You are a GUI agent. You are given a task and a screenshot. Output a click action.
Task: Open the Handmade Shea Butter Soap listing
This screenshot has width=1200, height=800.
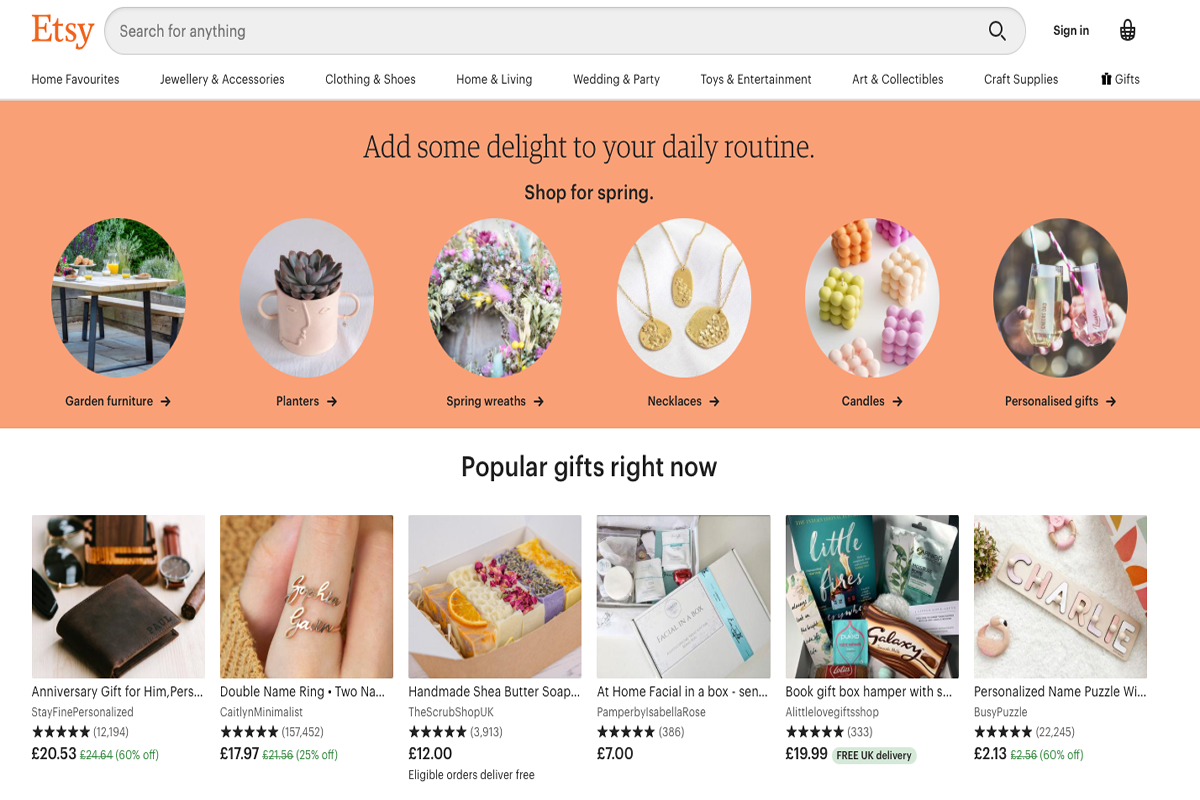pos(494,691)
